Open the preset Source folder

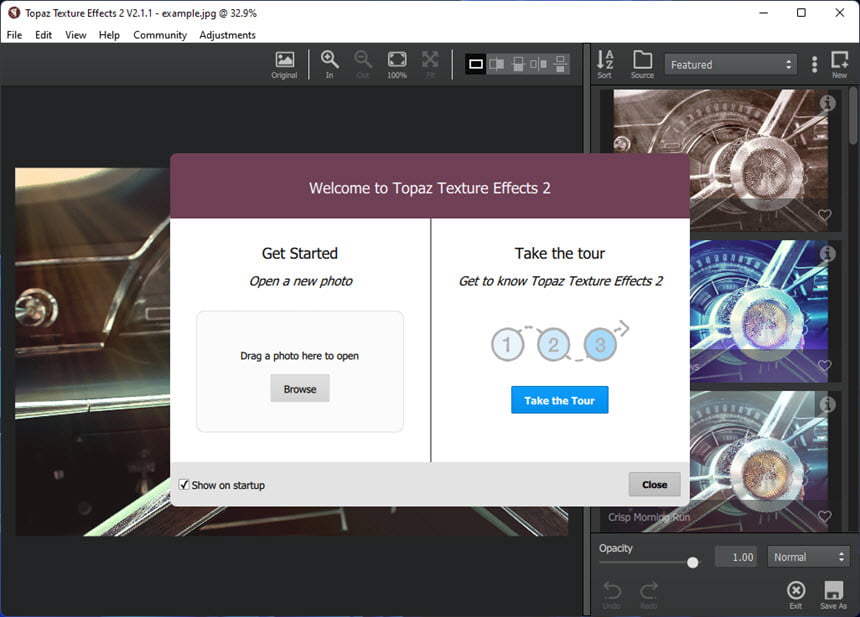pos(642,64)
